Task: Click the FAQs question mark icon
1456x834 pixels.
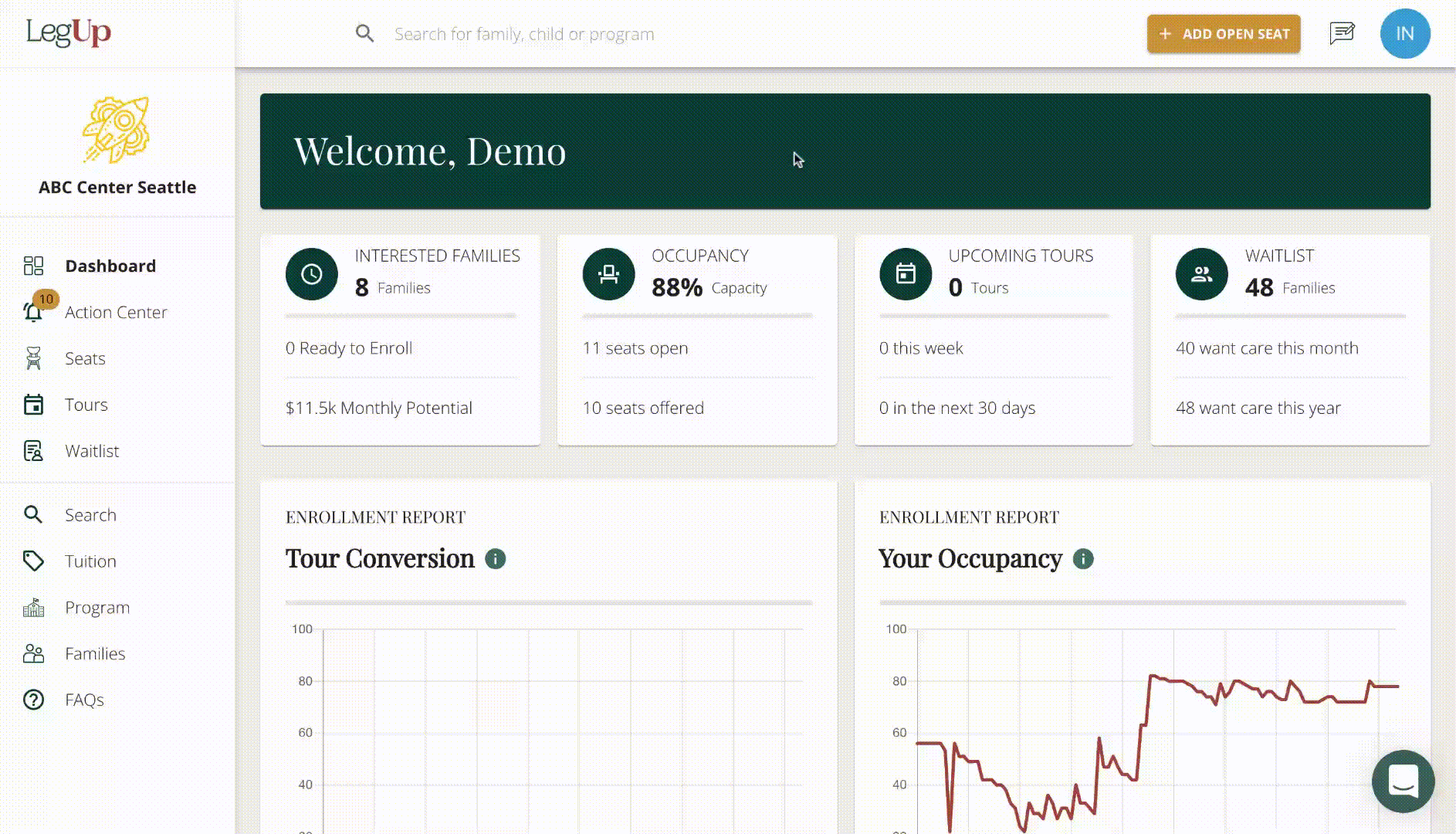Action: tap(33, 700)
